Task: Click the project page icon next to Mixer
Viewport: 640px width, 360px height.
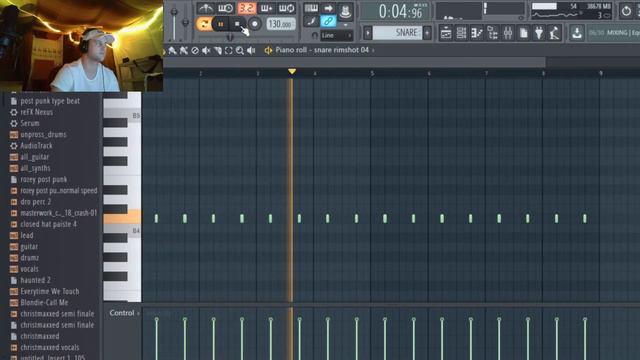Action: click(524, 33)
